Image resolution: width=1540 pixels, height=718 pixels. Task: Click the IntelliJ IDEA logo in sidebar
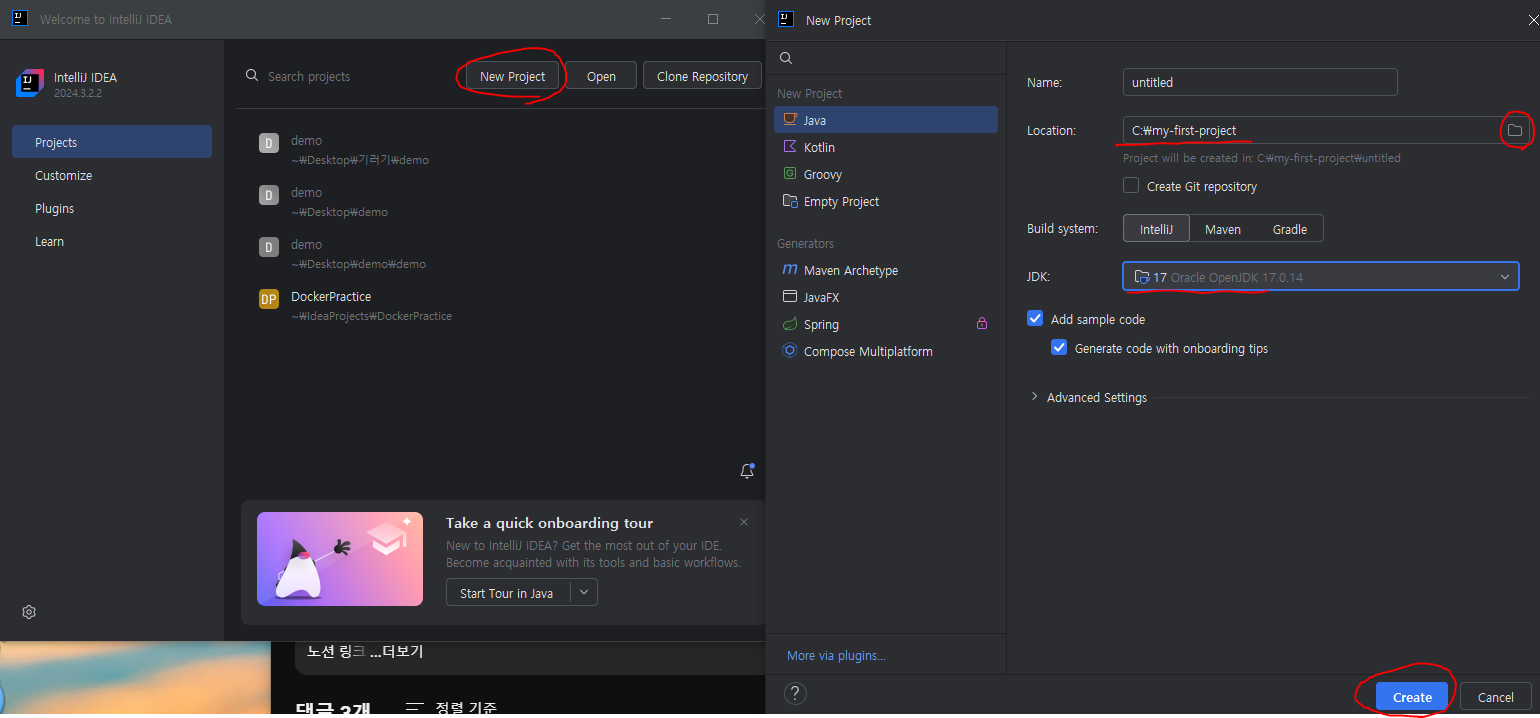(30, 84)
